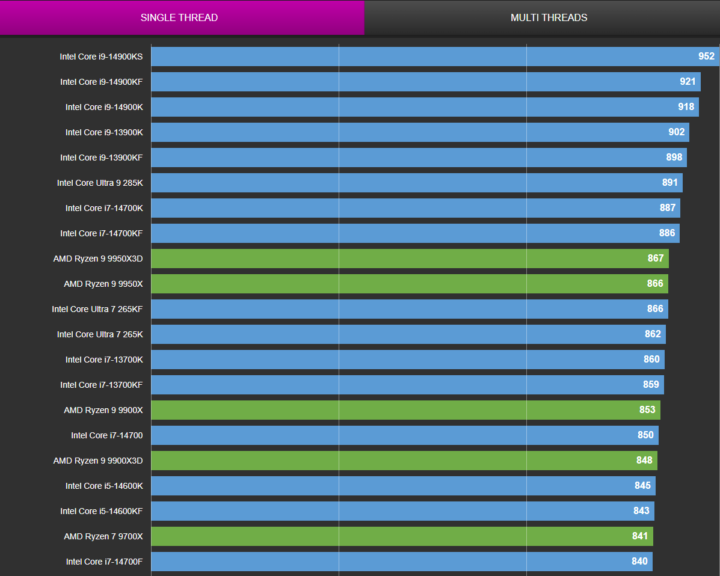Select the bar showing score 887

pyautogui.click(x=415, y=208)
